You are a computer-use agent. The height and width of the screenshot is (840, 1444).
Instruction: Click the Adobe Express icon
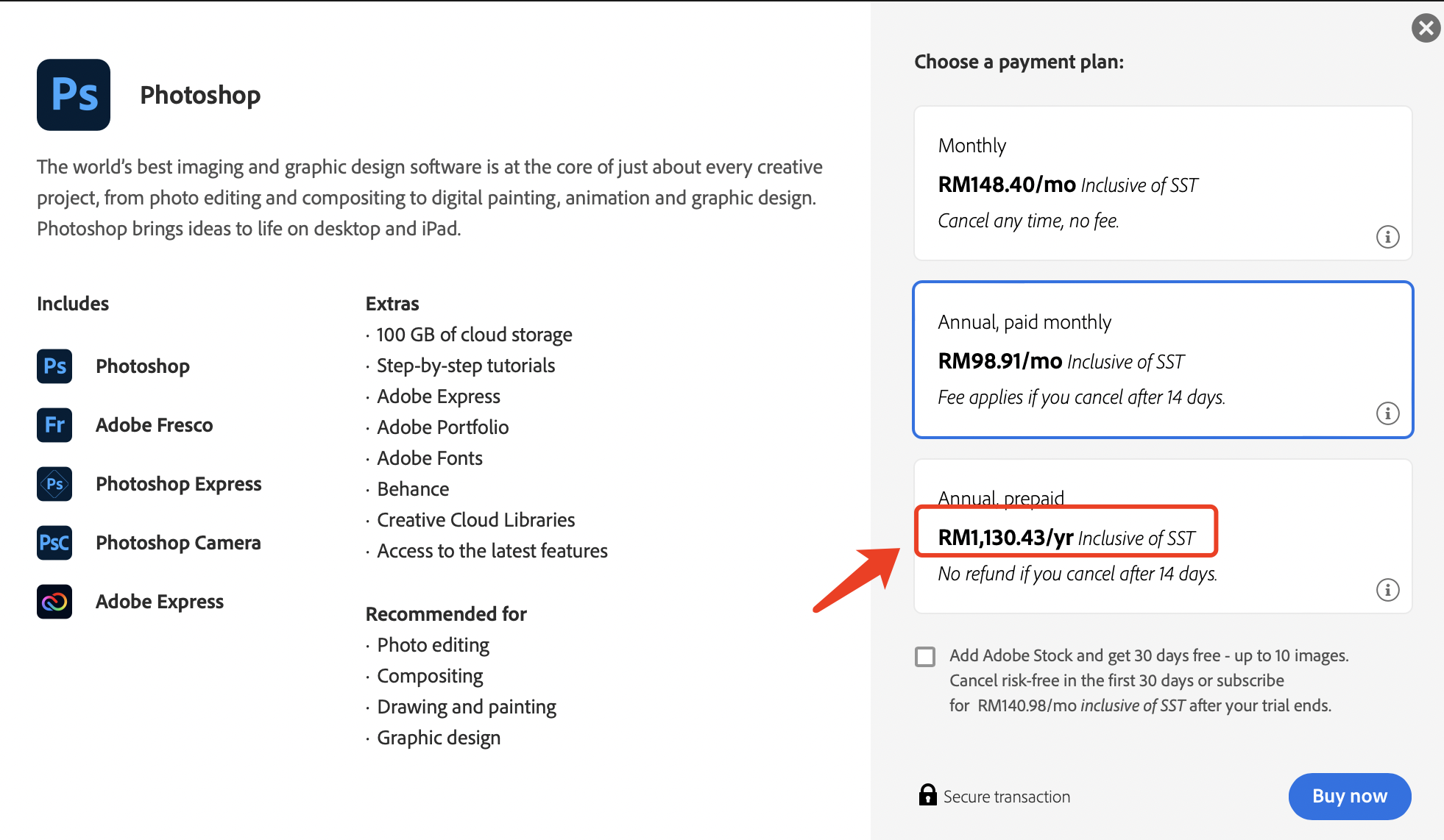point(54,602)
